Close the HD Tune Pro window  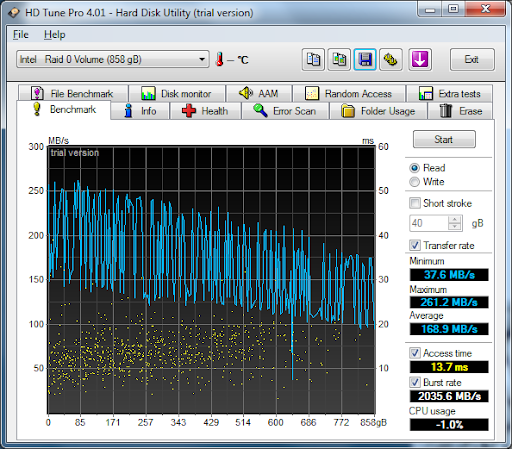point(485,9)
